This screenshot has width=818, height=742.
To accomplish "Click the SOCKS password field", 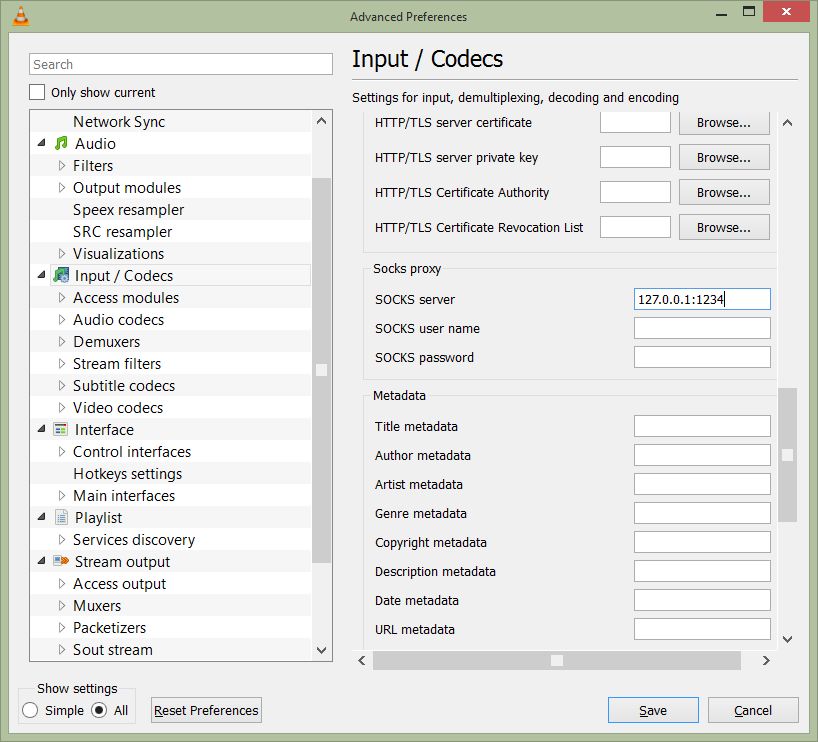I will click(x=702, y=357).
